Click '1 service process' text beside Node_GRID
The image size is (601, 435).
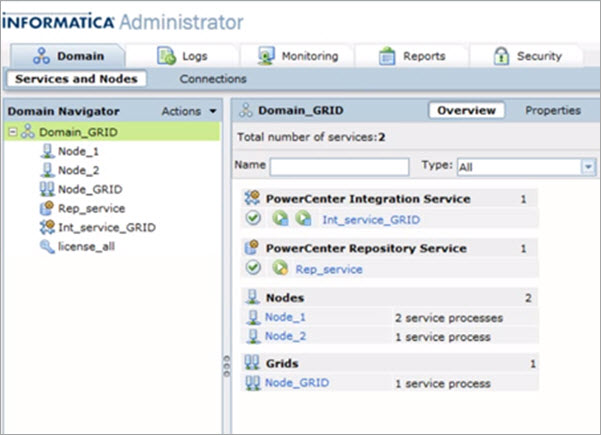pyautogui.click(x=443, y=384)
